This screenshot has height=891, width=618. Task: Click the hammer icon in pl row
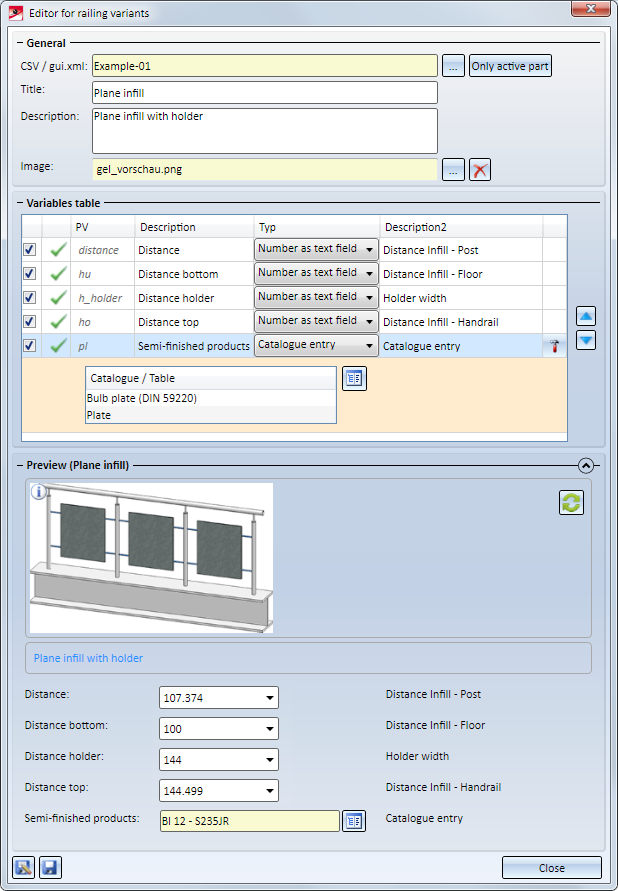coord(555,346)
